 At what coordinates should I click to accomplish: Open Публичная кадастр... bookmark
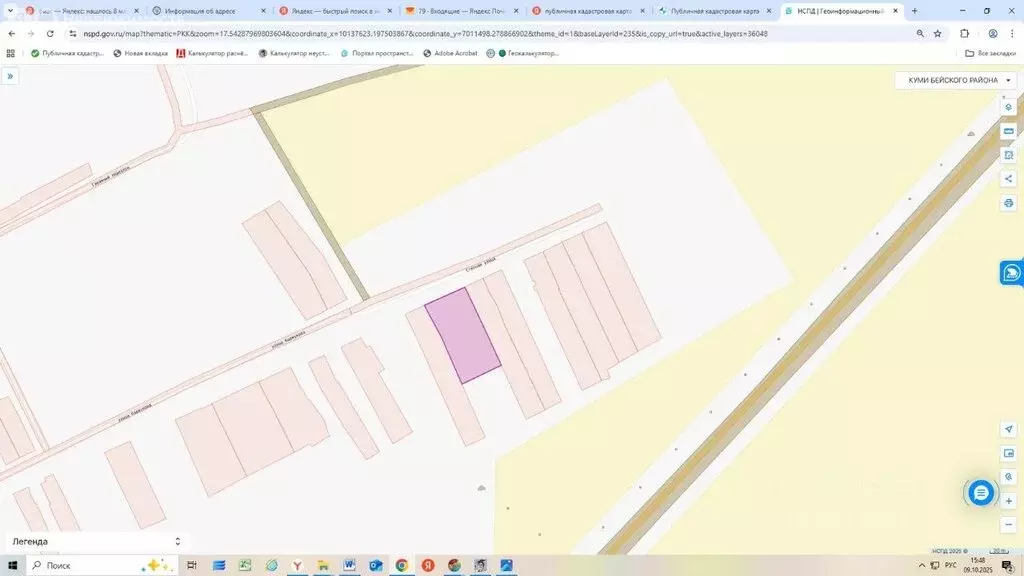(67, 54)
